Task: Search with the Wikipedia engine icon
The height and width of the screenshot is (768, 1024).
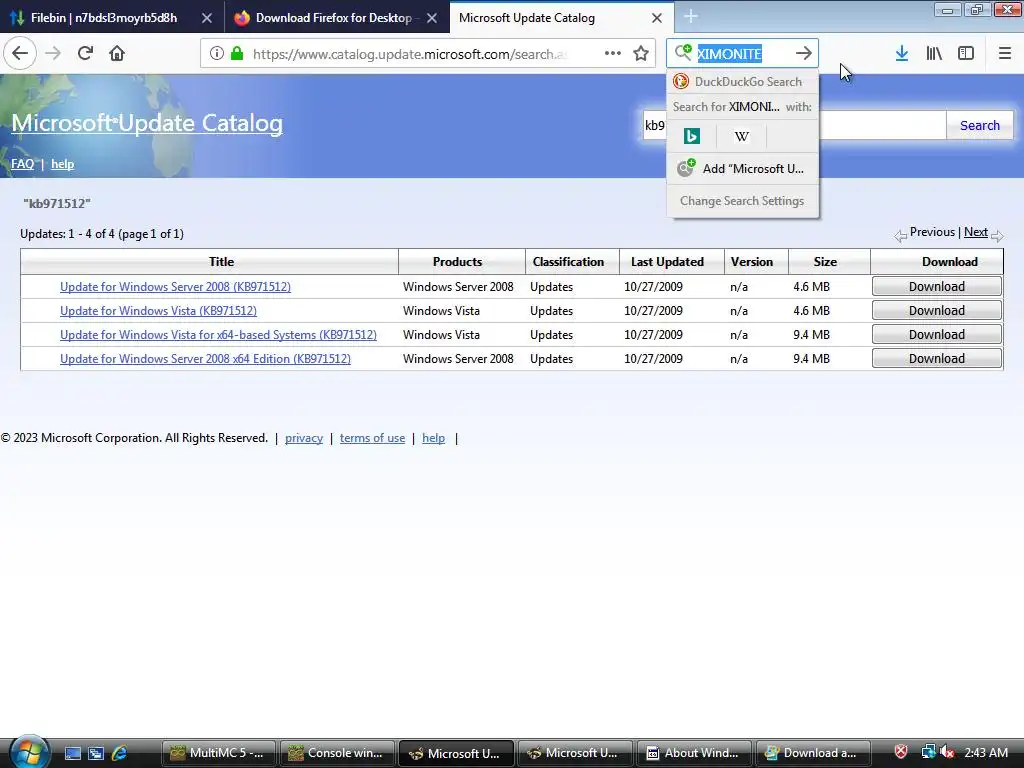Action: [741, 136]
